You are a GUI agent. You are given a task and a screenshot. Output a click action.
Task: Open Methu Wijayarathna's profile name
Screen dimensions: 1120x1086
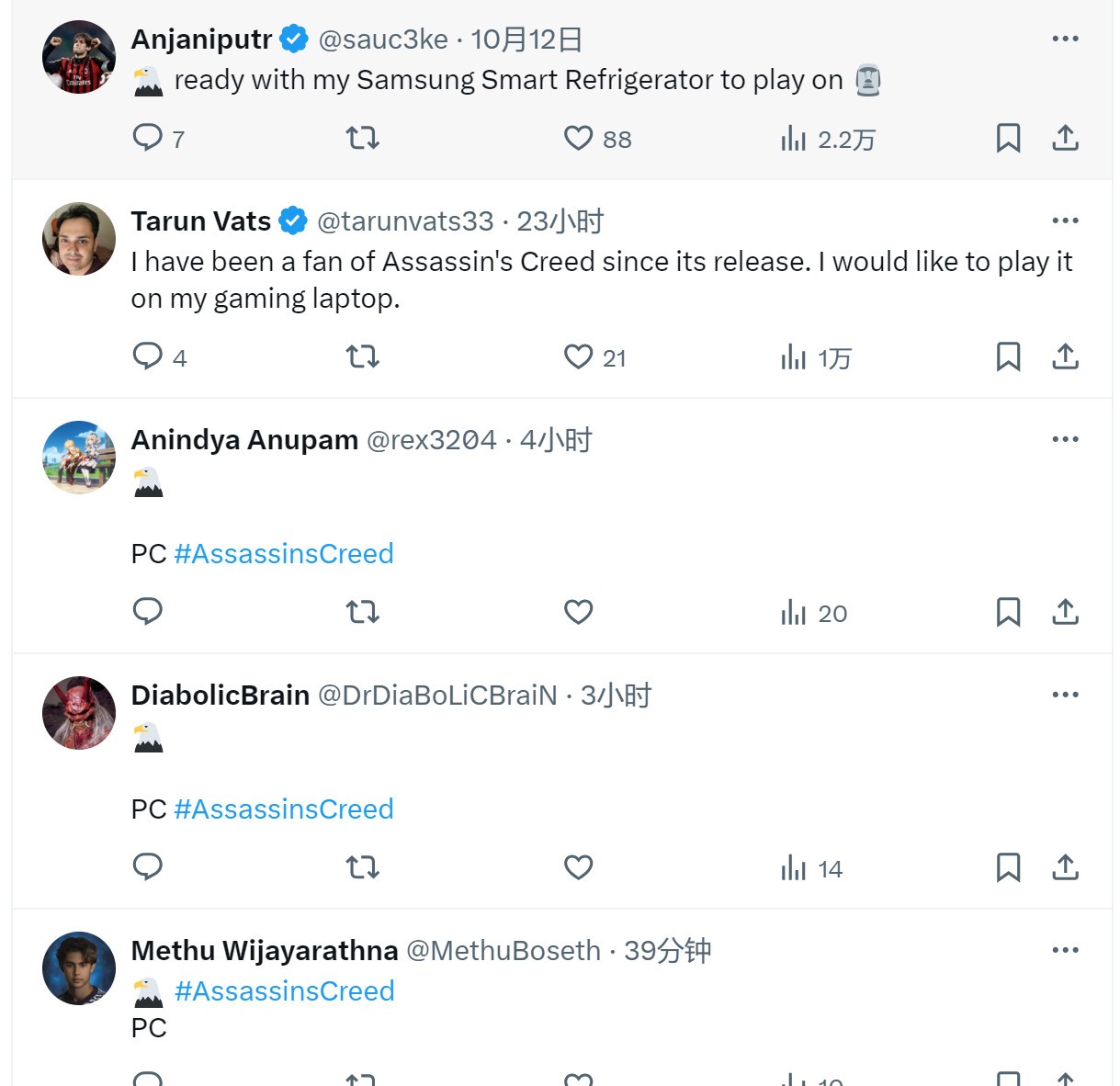click(x=265, y=950)
